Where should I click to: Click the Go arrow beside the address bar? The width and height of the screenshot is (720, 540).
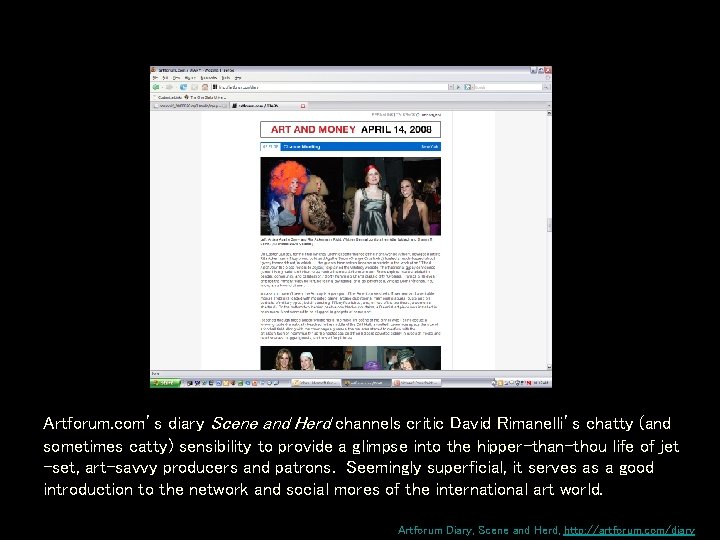coord(458,87)
